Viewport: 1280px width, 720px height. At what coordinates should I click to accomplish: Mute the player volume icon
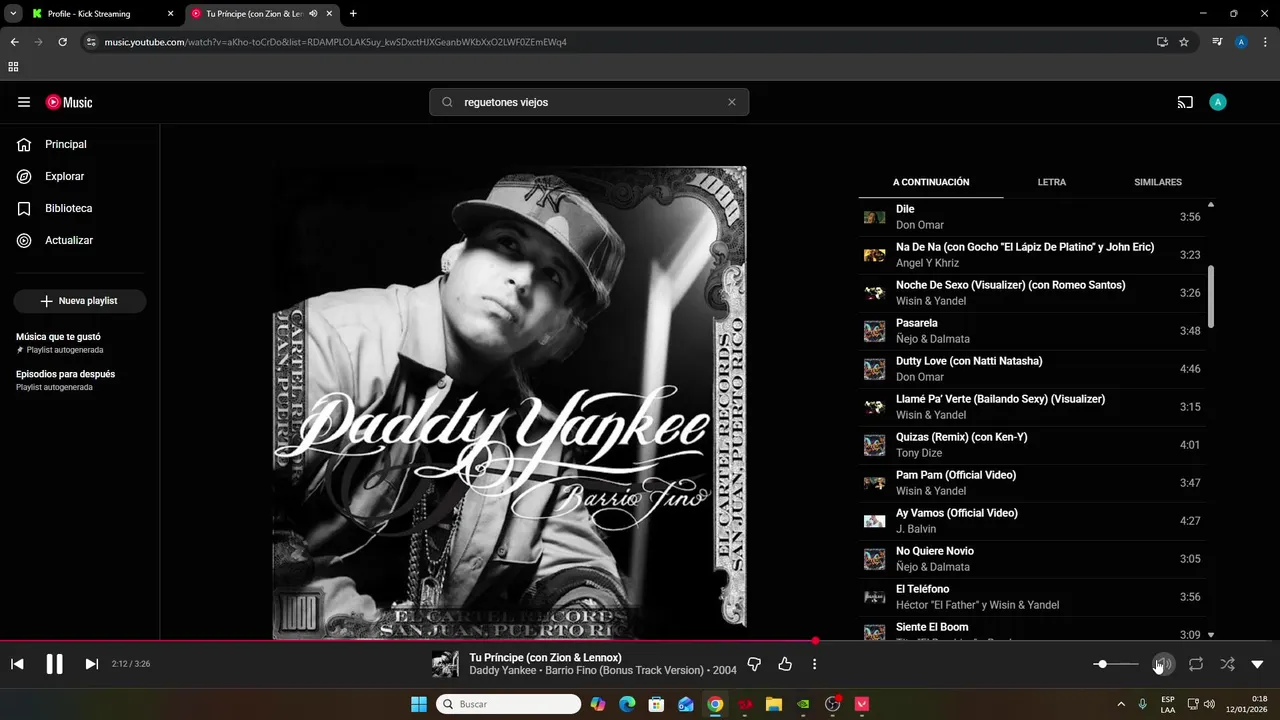point(1163,664)
